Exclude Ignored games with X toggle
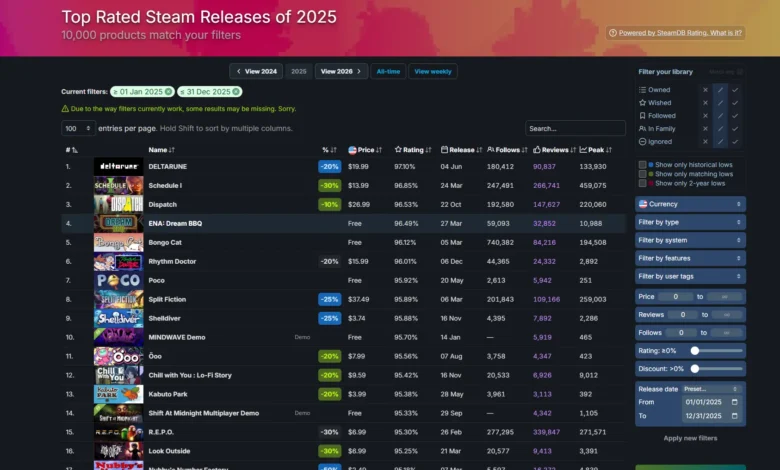 pos(705,142)
